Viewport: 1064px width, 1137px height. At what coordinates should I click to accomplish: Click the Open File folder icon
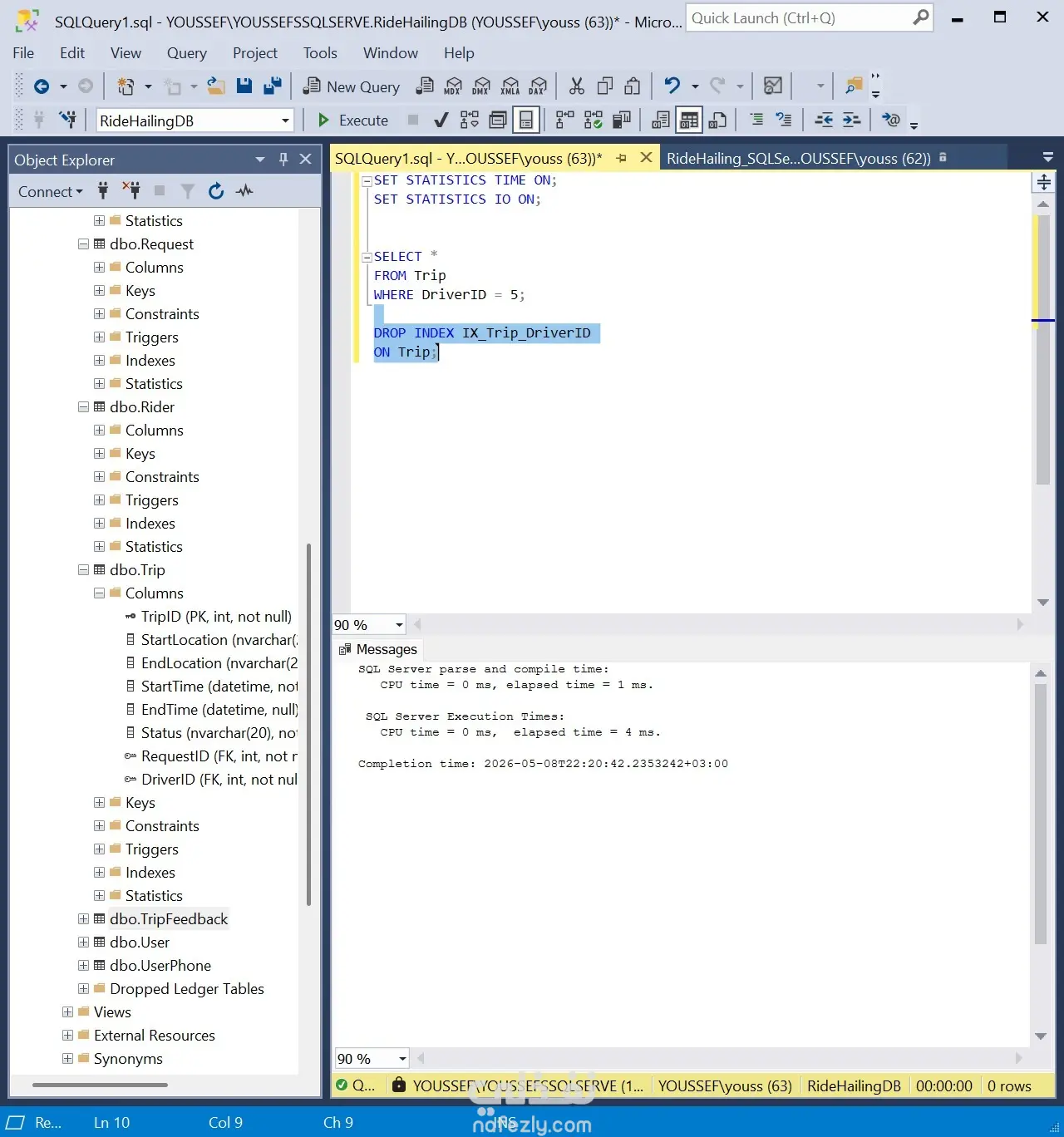click(216, 86)
